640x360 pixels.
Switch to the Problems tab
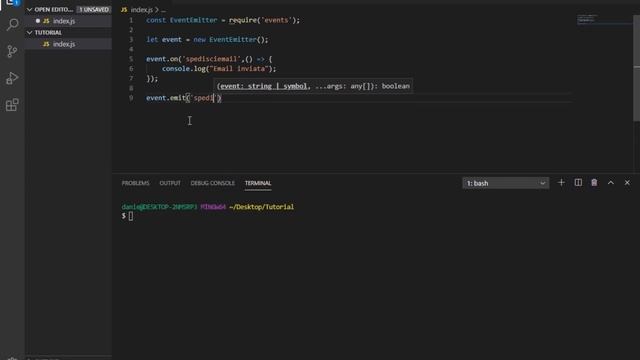coord(136,183)
